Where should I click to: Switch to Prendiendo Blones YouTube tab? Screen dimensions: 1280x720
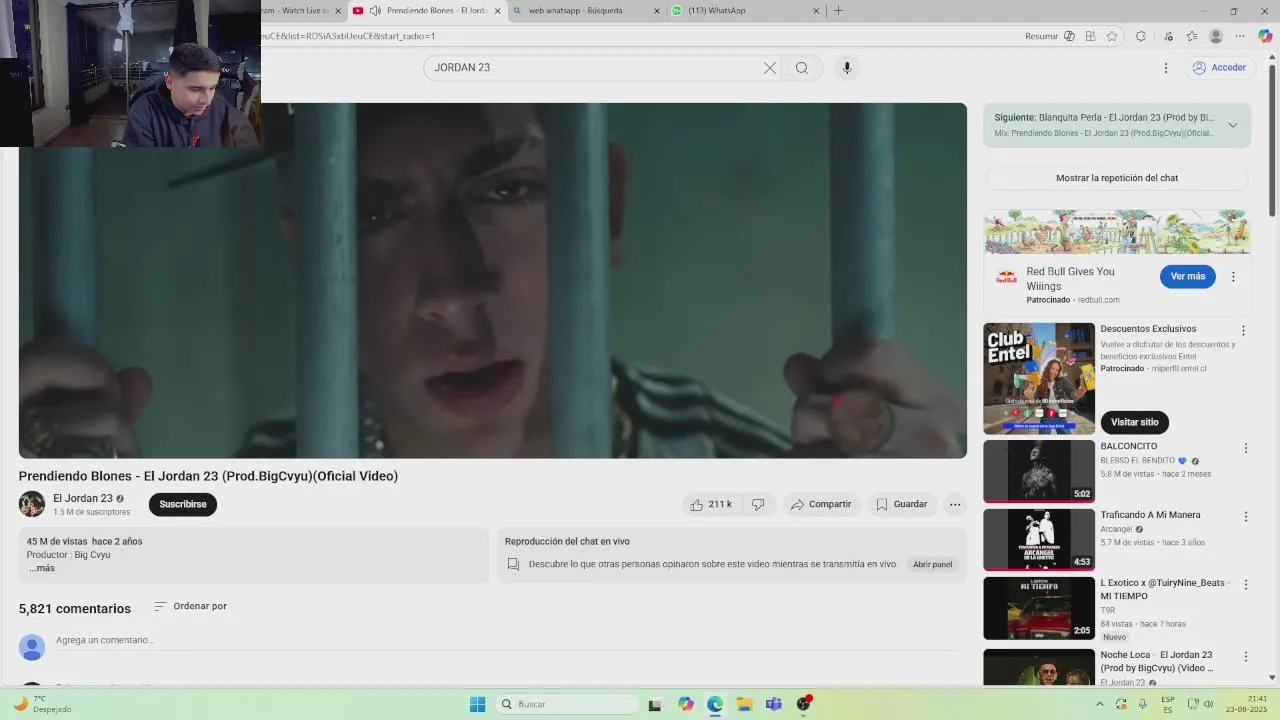(428, 11)
